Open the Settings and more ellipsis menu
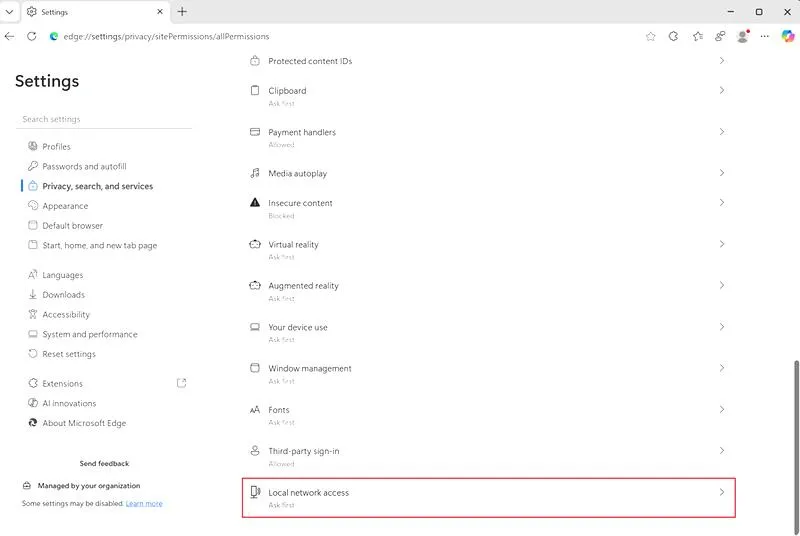This screenshot has height=536, width=800. (x=765, y=36)
